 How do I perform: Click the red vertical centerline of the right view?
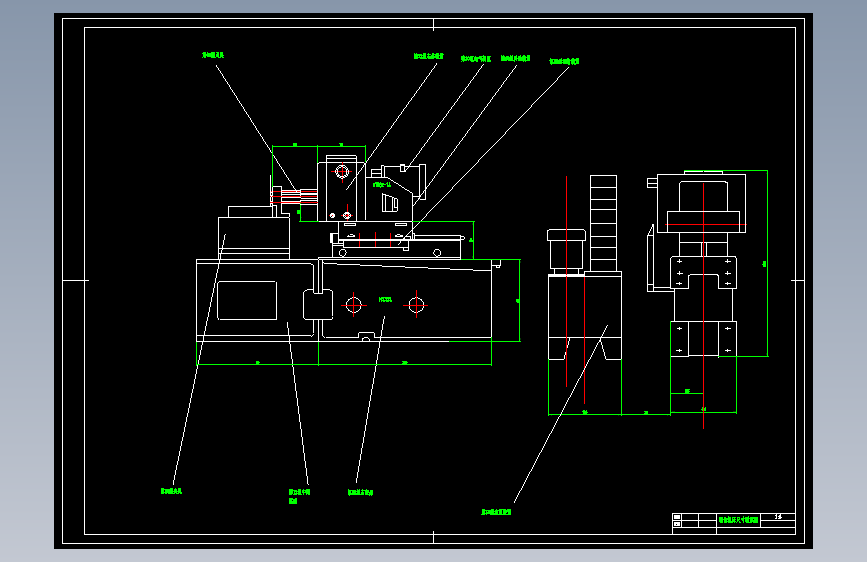(x=703, y=305)
